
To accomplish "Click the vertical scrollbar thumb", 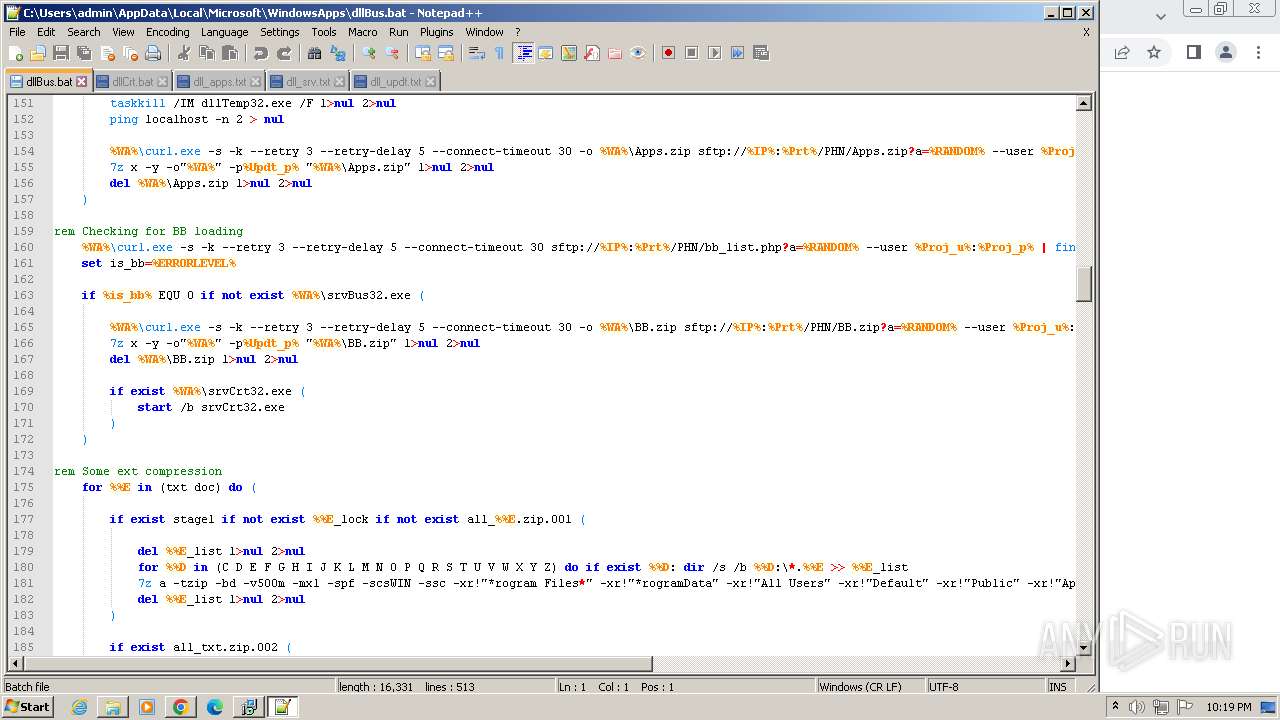I will pyautogui.click(x=1083, y=285).
